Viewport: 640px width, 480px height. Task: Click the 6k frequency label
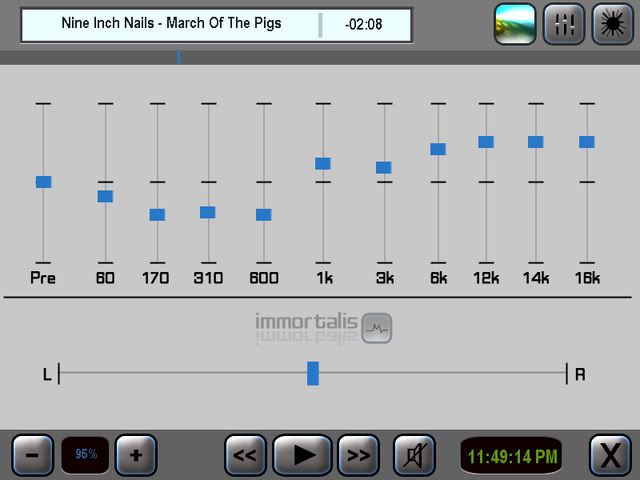439,278
